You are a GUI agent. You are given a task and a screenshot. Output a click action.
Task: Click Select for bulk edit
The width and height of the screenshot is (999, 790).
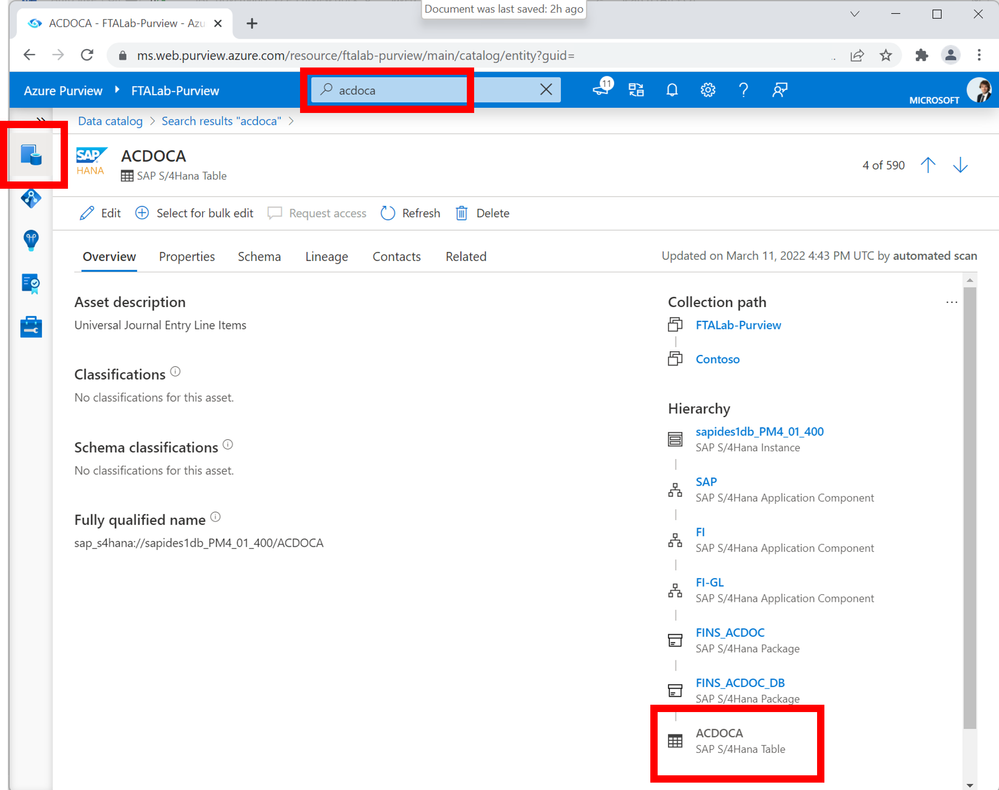[x=194, y=213]
